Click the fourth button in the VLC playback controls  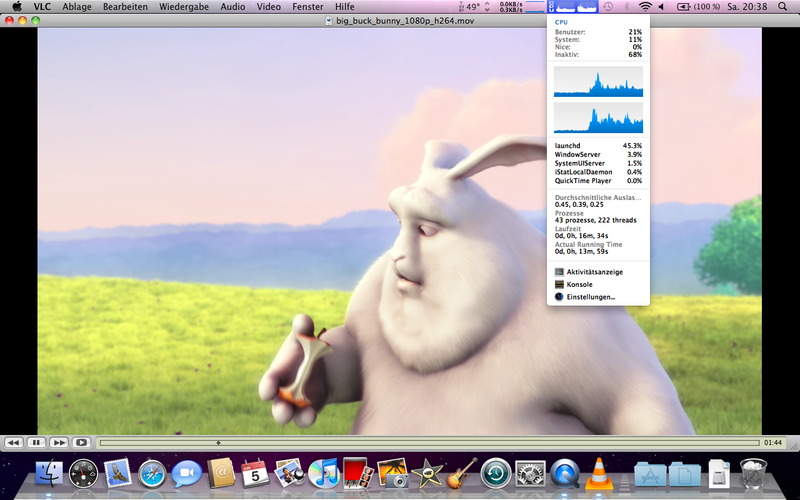pos(81,442)
